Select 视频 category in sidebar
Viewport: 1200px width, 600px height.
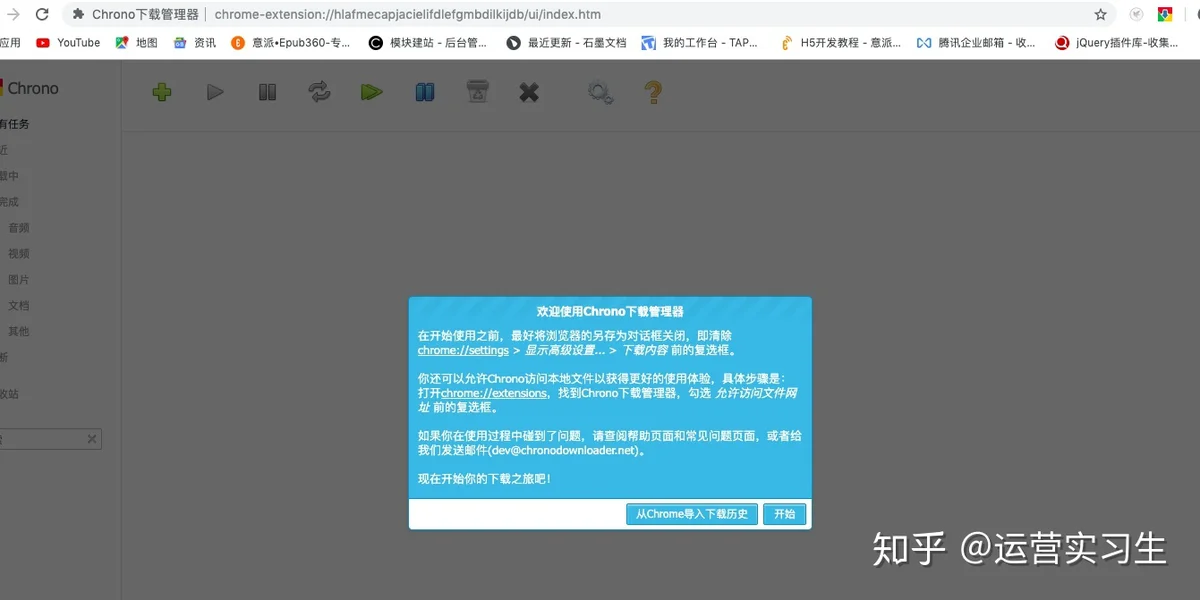(19, 254)
